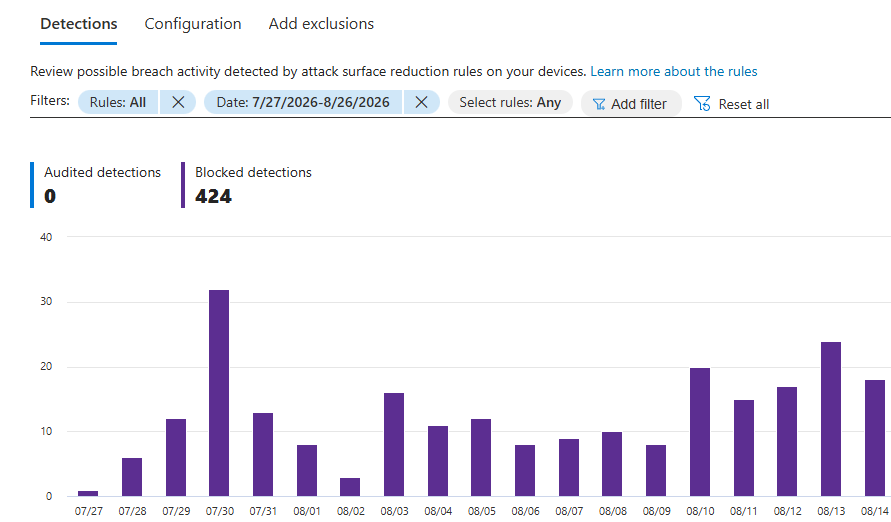Click the 08/13 bar in the chart

pos(831,419)
